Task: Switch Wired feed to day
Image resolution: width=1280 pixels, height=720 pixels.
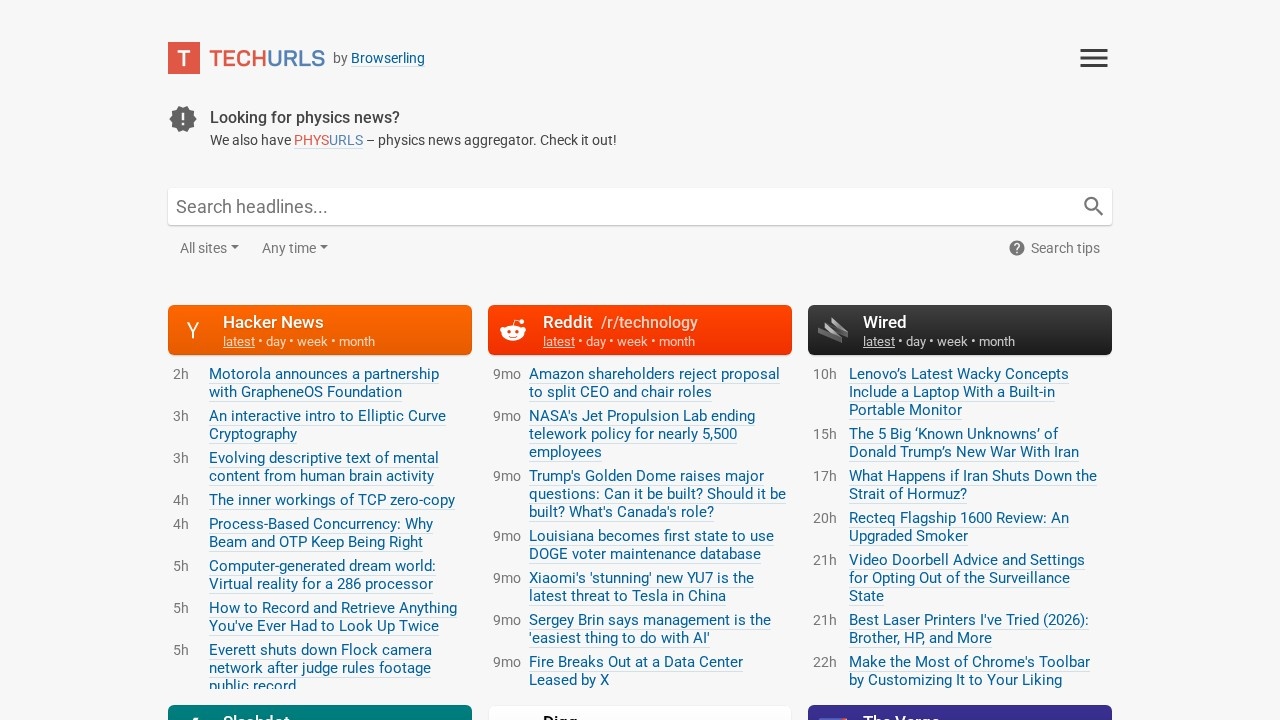Action: point(916,342)
